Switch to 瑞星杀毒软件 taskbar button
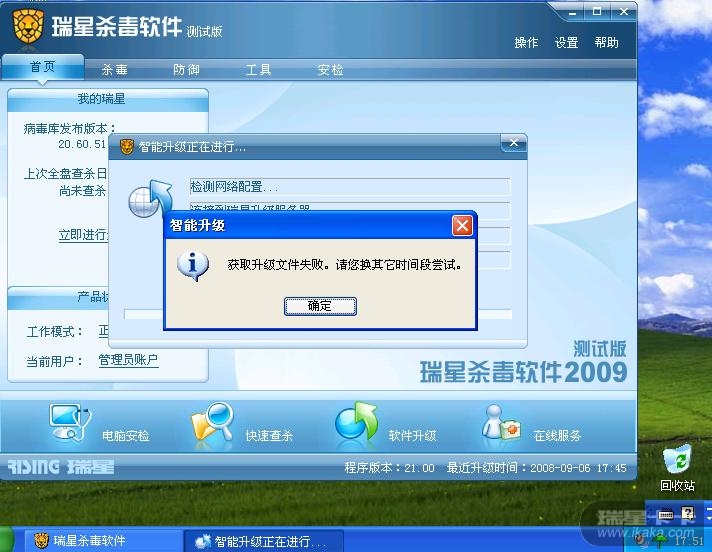 tap(102, 541)
